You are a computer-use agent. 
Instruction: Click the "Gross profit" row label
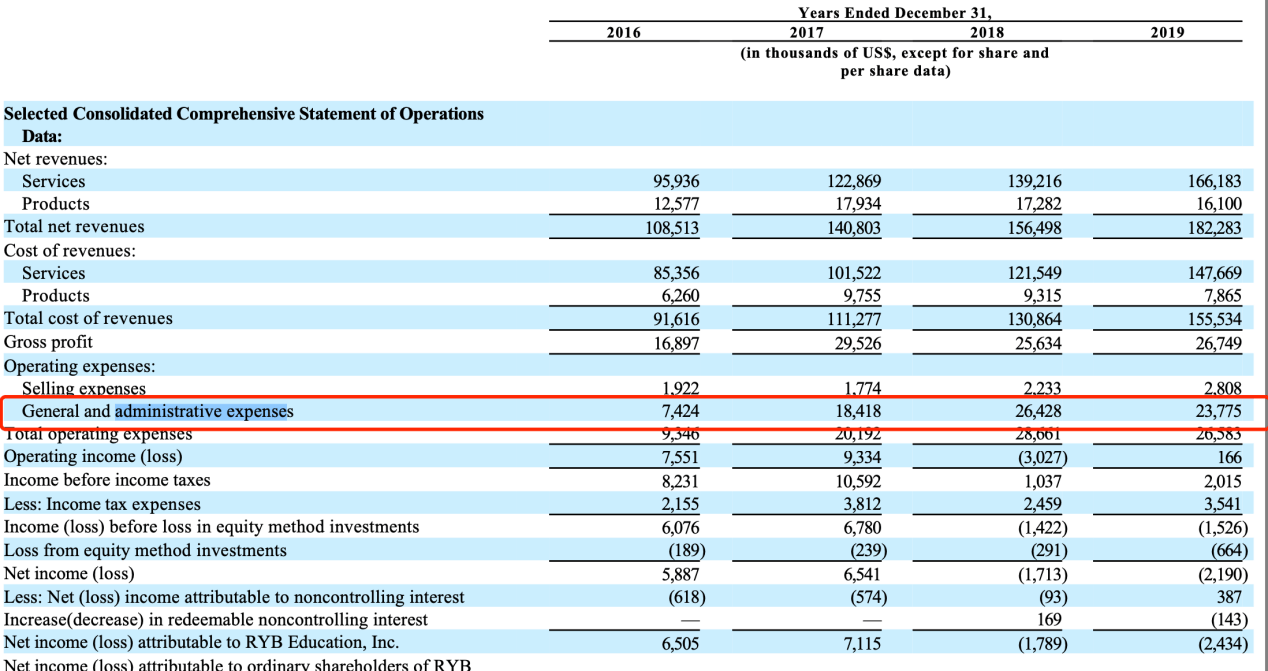48,342
